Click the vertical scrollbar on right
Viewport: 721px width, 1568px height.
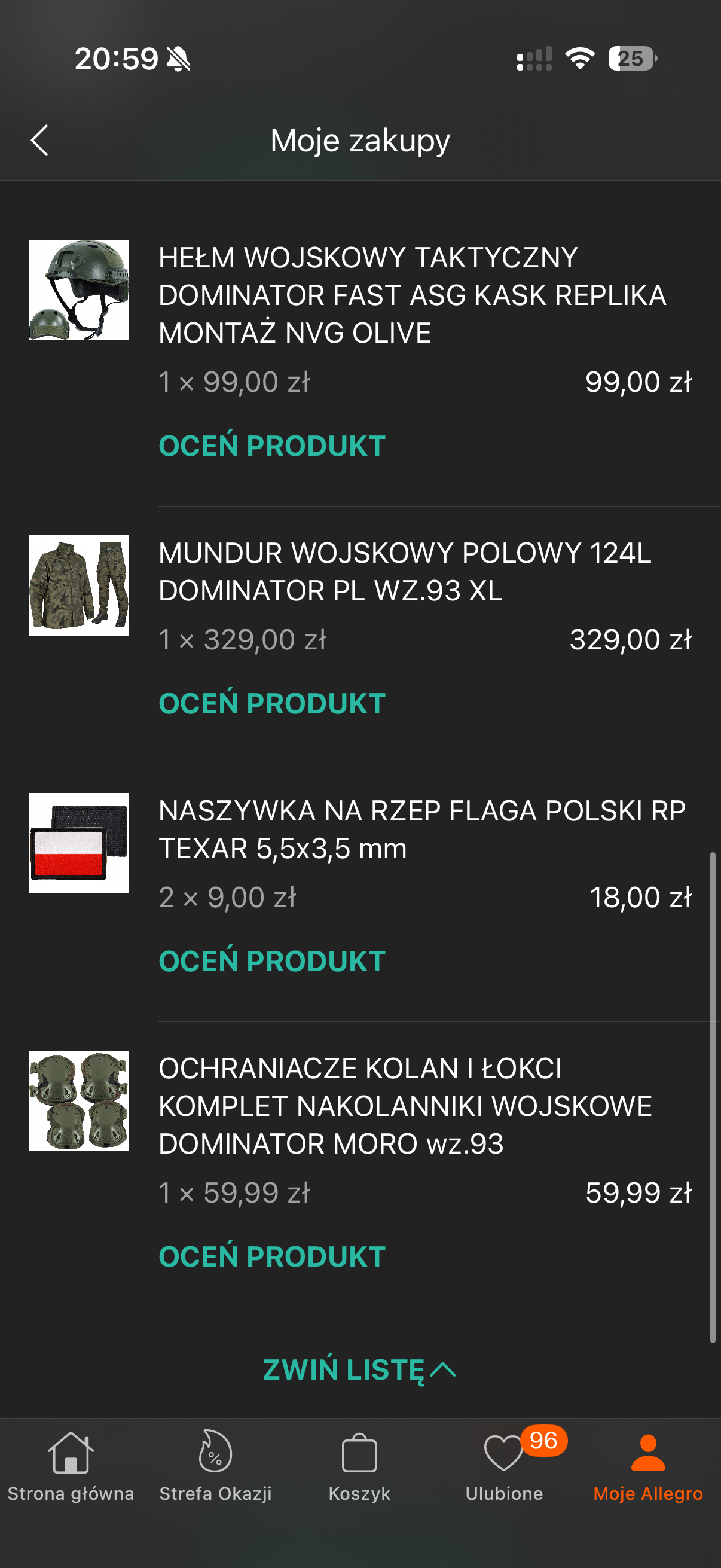(x=713, y=1096)
